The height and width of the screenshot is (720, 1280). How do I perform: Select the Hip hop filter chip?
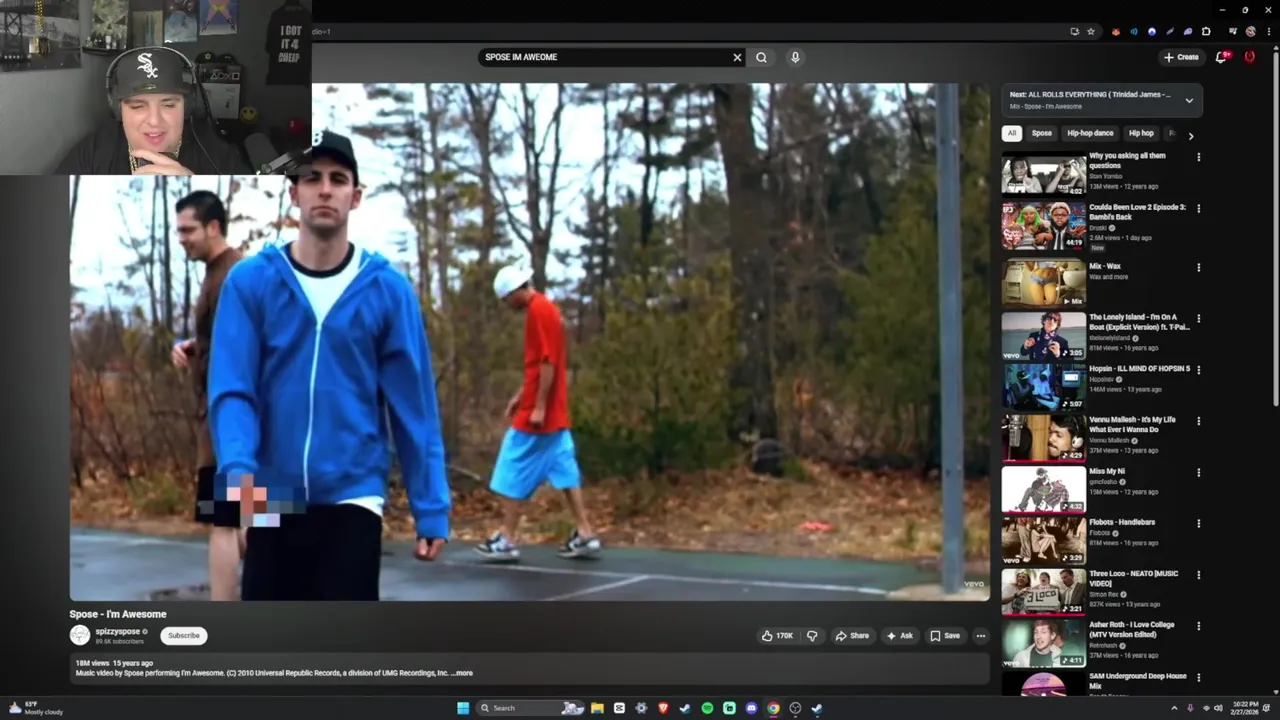coord(1141,133)
